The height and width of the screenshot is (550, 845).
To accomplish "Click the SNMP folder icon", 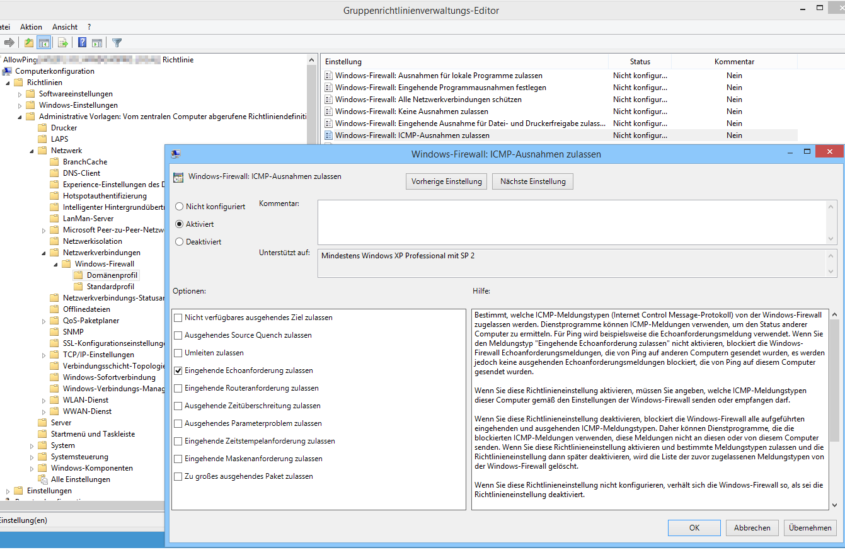I will [x=54, y=332].
